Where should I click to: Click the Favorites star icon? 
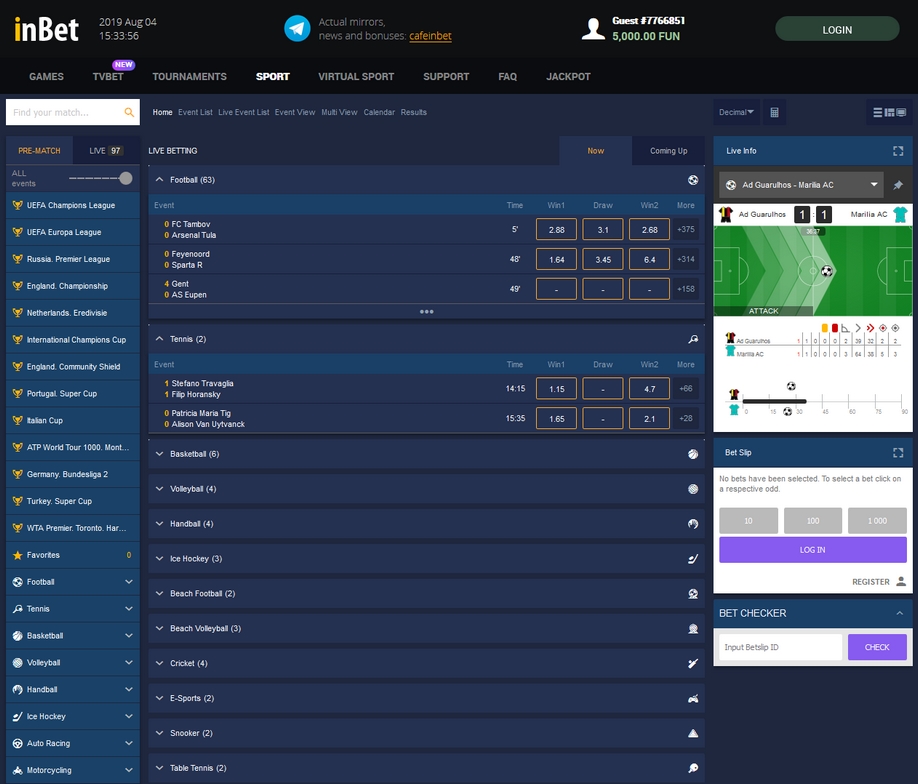[x=18, y=555]
